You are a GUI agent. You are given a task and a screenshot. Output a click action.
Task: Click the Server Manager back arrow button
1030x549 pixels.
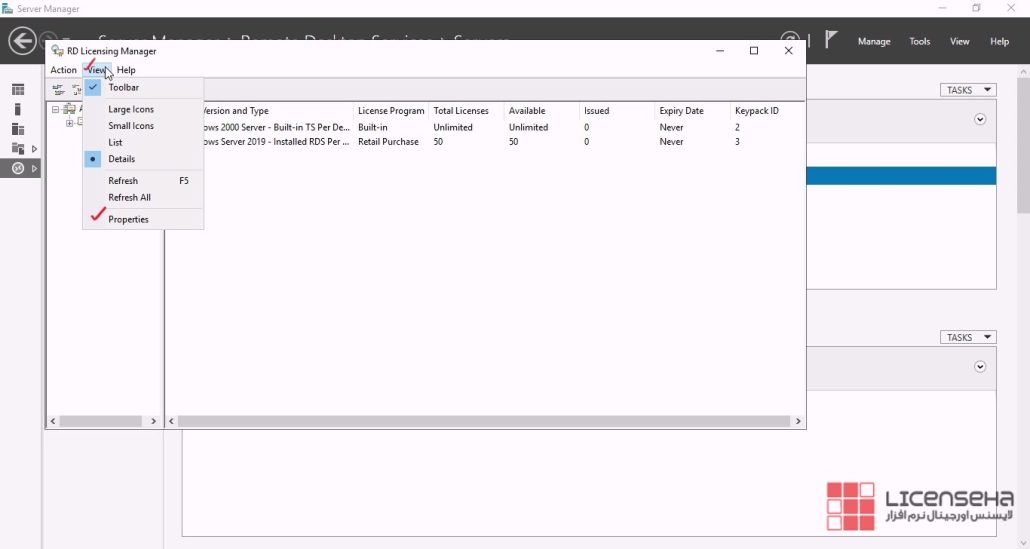click(x=22, y=41)
